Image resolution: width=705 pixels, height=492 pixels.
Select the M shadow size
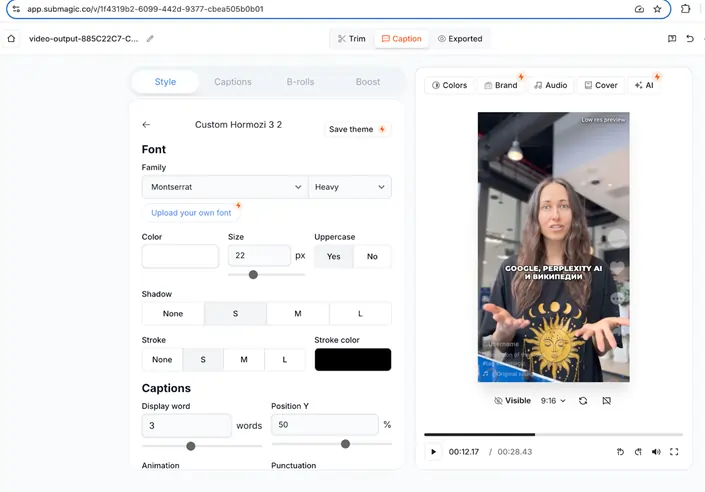[297, 314]
